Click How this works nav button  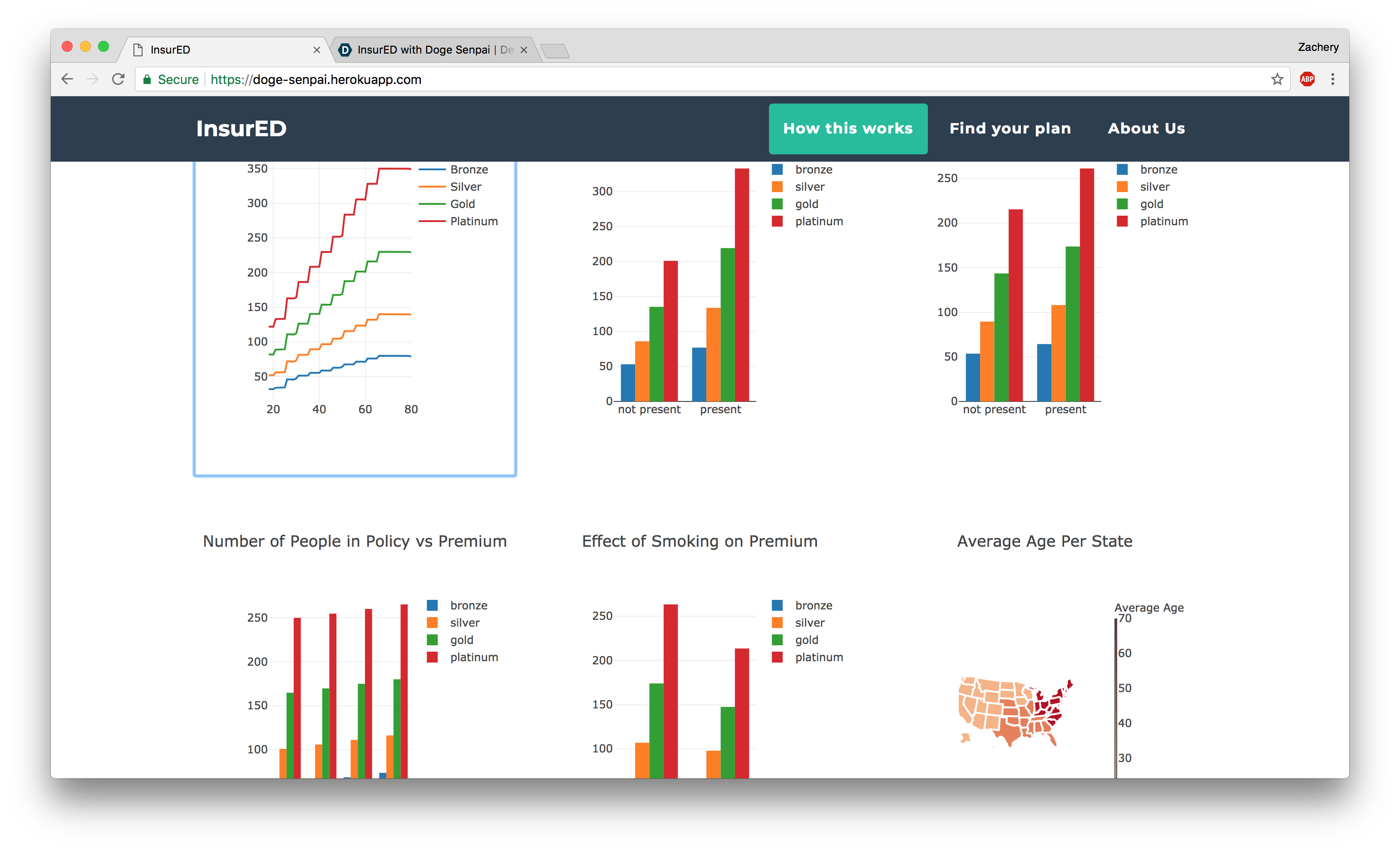848,129
